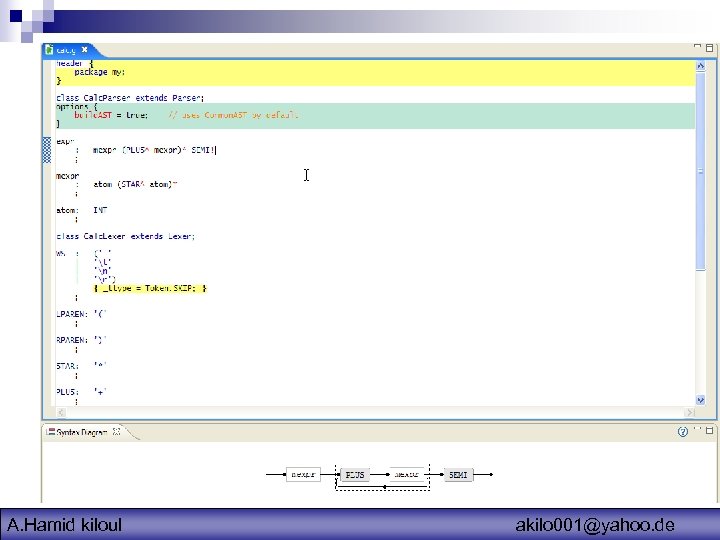Select the first mexpr diagram node

pyautogui.click(x=303, y=474)
